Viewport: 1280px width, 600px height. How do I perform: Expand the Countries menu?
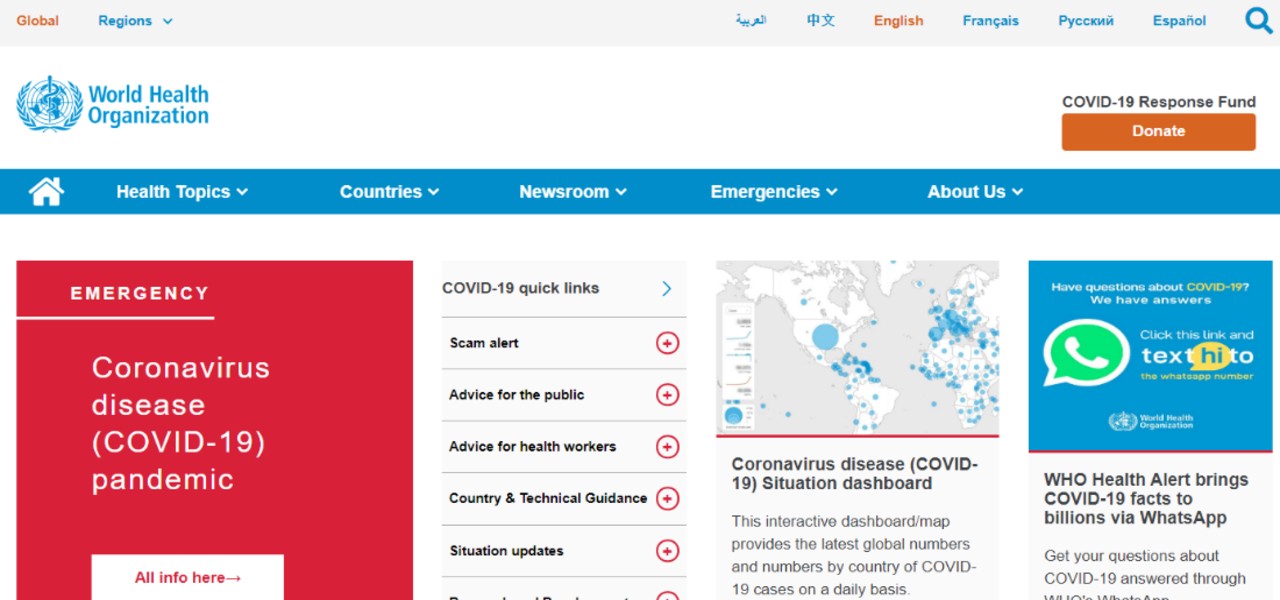point(389,191)
